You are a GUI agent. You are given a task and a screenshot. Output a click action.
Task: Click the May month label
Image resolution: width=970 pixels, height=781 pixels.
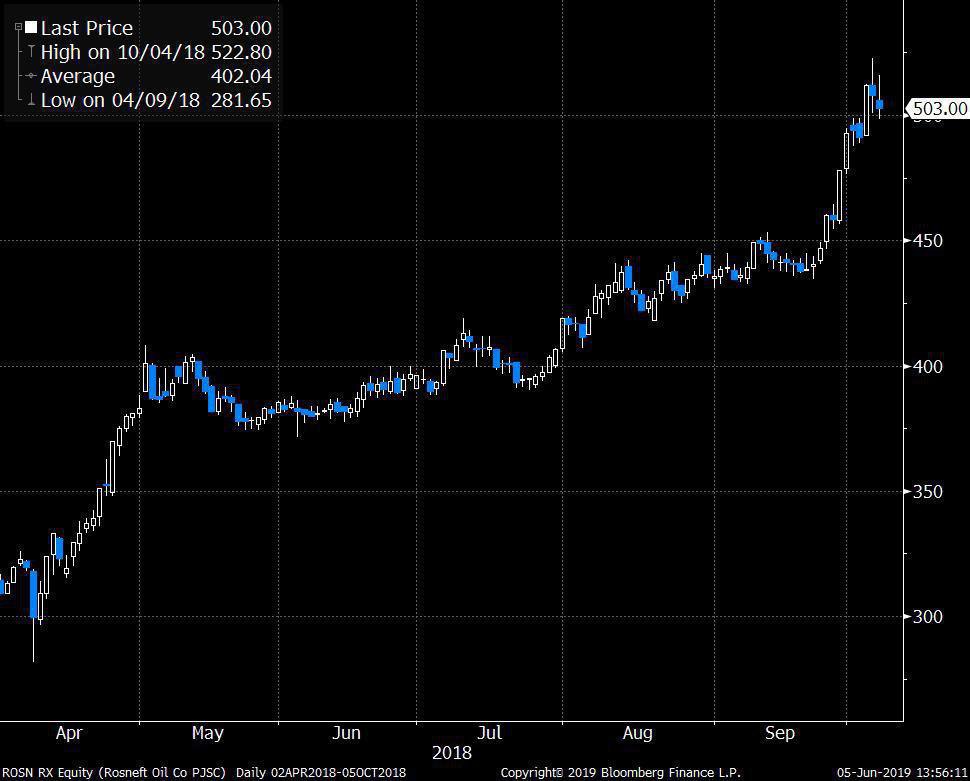[207, 733]
